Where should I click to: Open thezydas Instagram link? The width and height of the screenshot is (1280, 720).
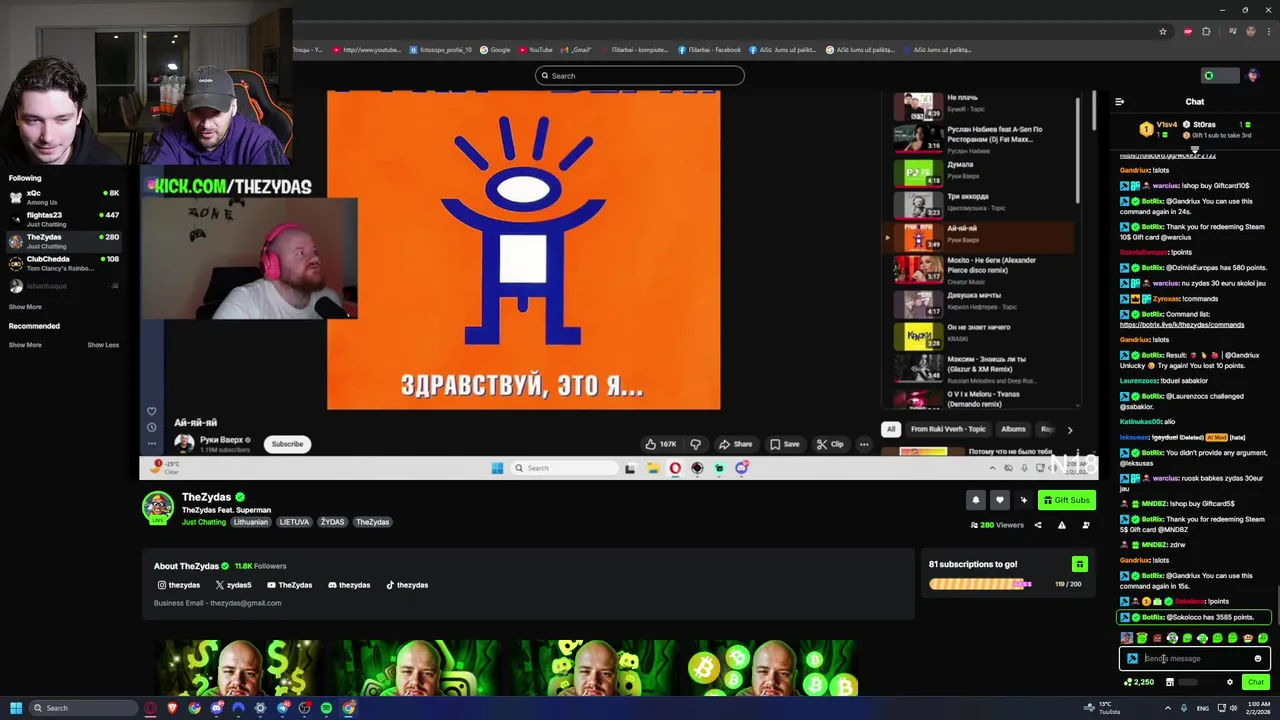click(178, 585)
